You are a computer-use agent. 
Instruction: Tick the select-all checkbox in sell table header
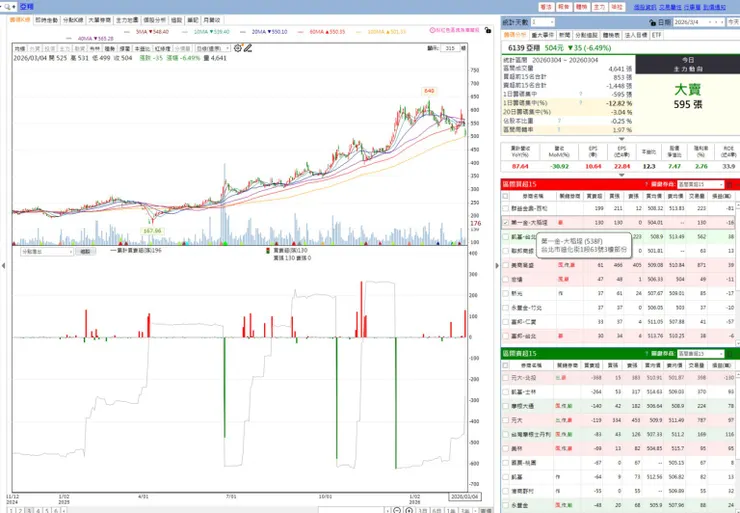[506, 365]
